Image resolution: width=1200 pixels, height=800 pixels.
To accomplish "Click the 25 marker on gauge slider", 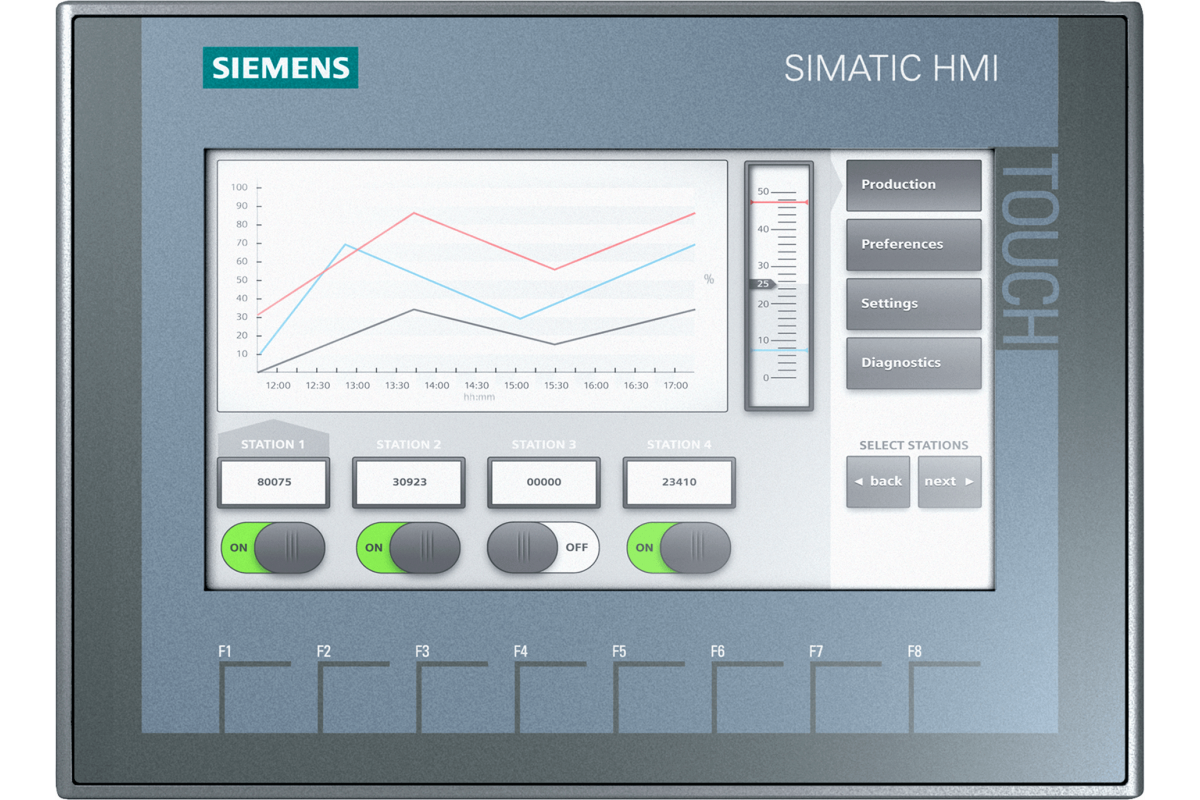I will tap(763, 284).
